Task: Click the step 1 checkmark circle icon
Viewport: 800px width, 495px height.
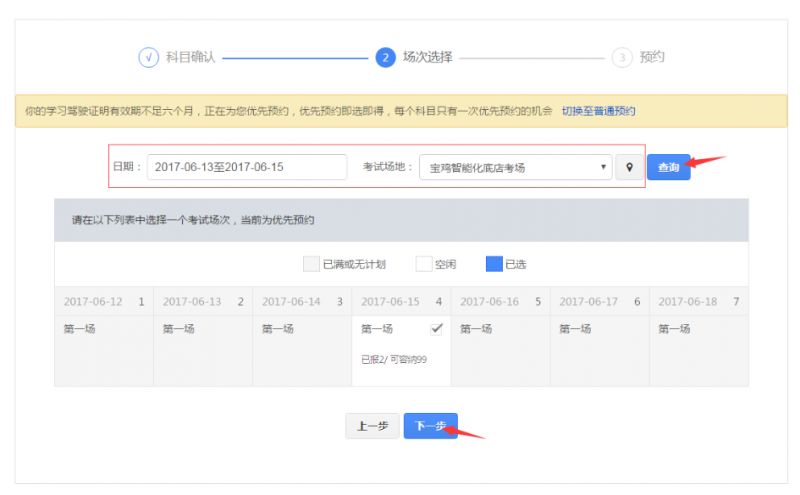Action: 148,58
